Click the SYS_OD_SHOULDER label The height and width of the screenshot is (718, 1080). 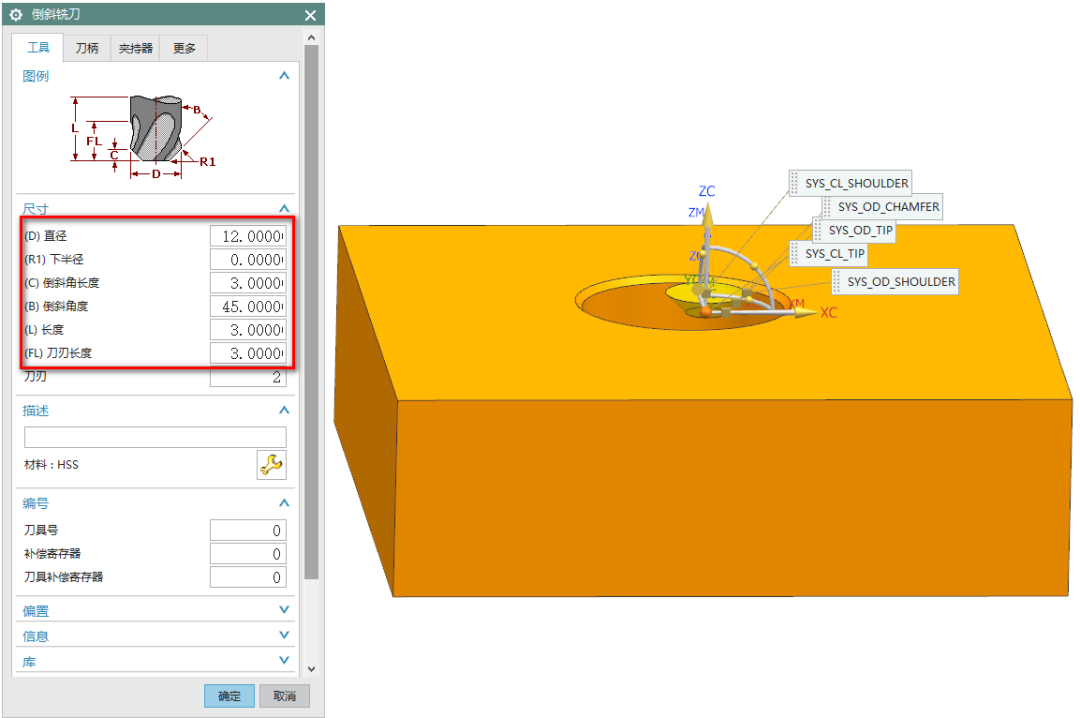901,282
